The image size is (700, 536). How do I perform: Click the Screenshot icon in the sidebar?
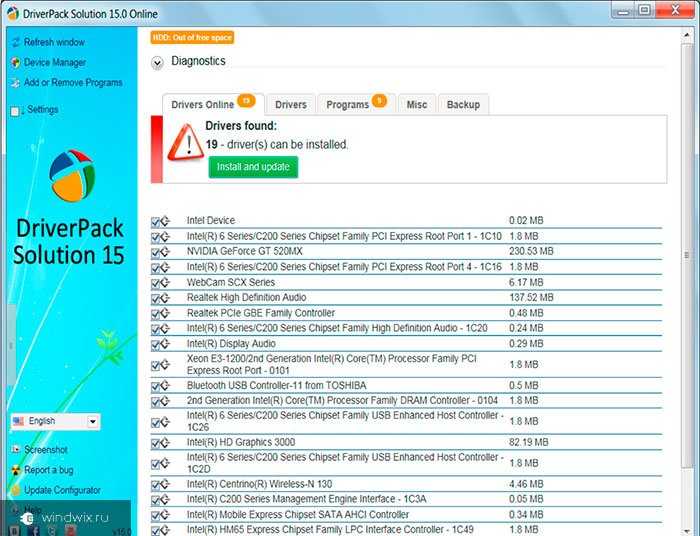coord(16,449)
